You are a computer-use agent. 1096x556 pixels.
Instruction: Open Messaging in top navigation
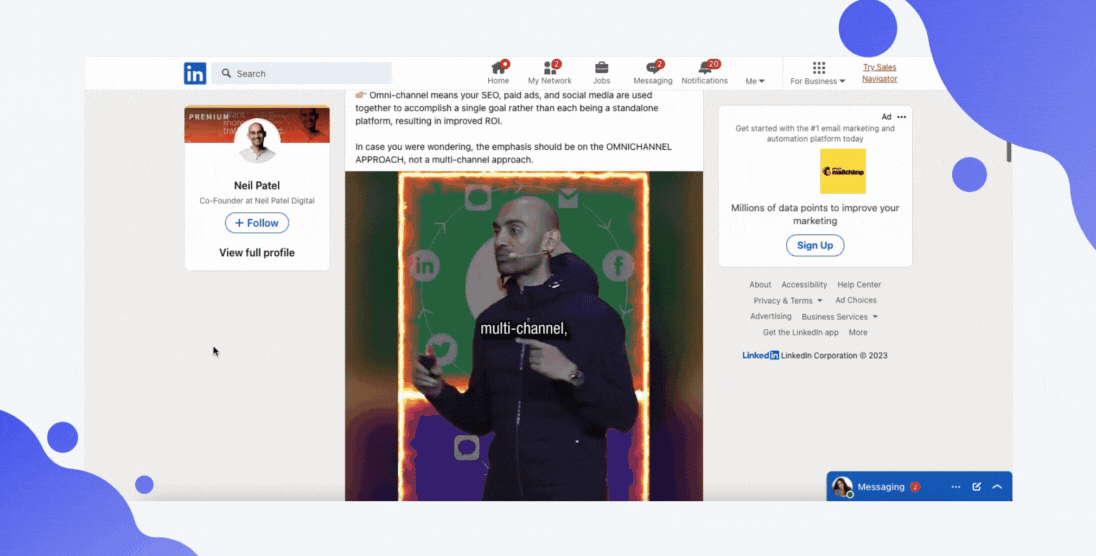[653, 73]
